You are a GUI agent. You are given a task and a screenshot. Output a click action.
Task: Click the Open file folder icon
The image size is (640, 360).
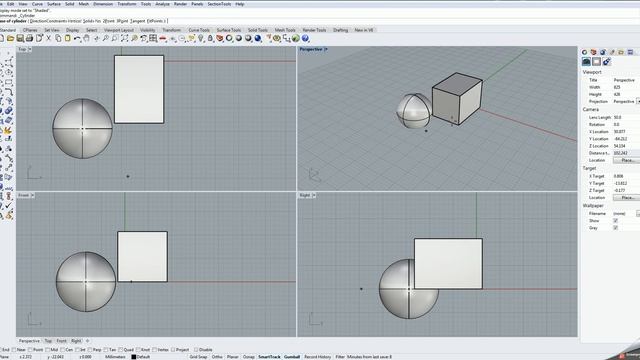pyautogui.click(x=11, y=38)
